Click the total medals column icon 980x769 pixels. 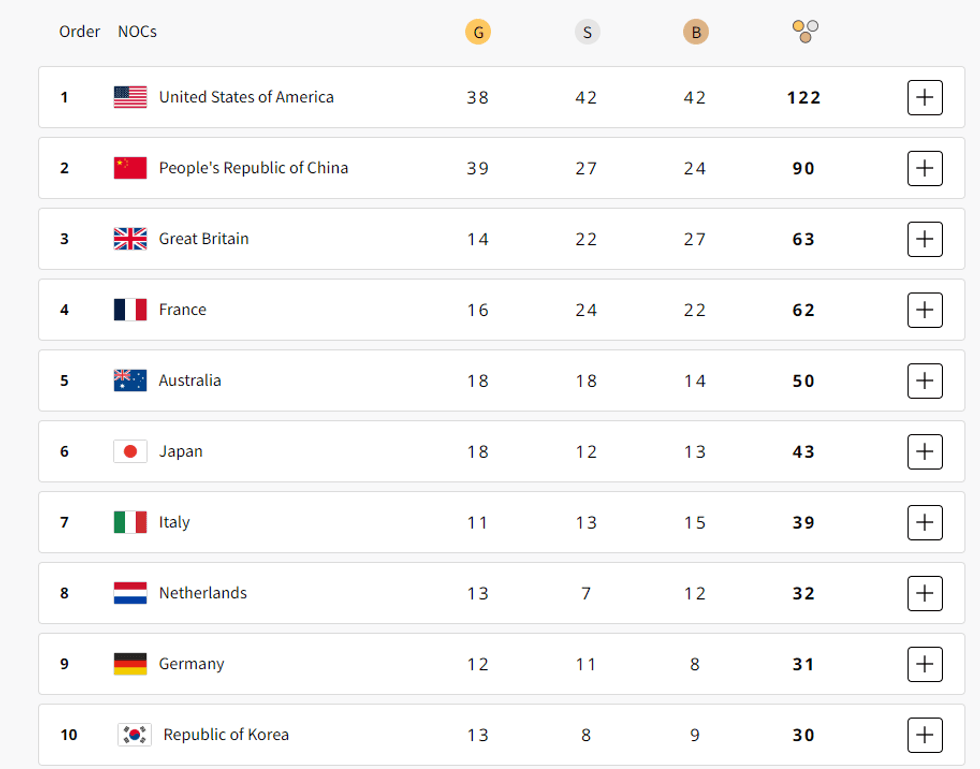[x=805, y=32]
